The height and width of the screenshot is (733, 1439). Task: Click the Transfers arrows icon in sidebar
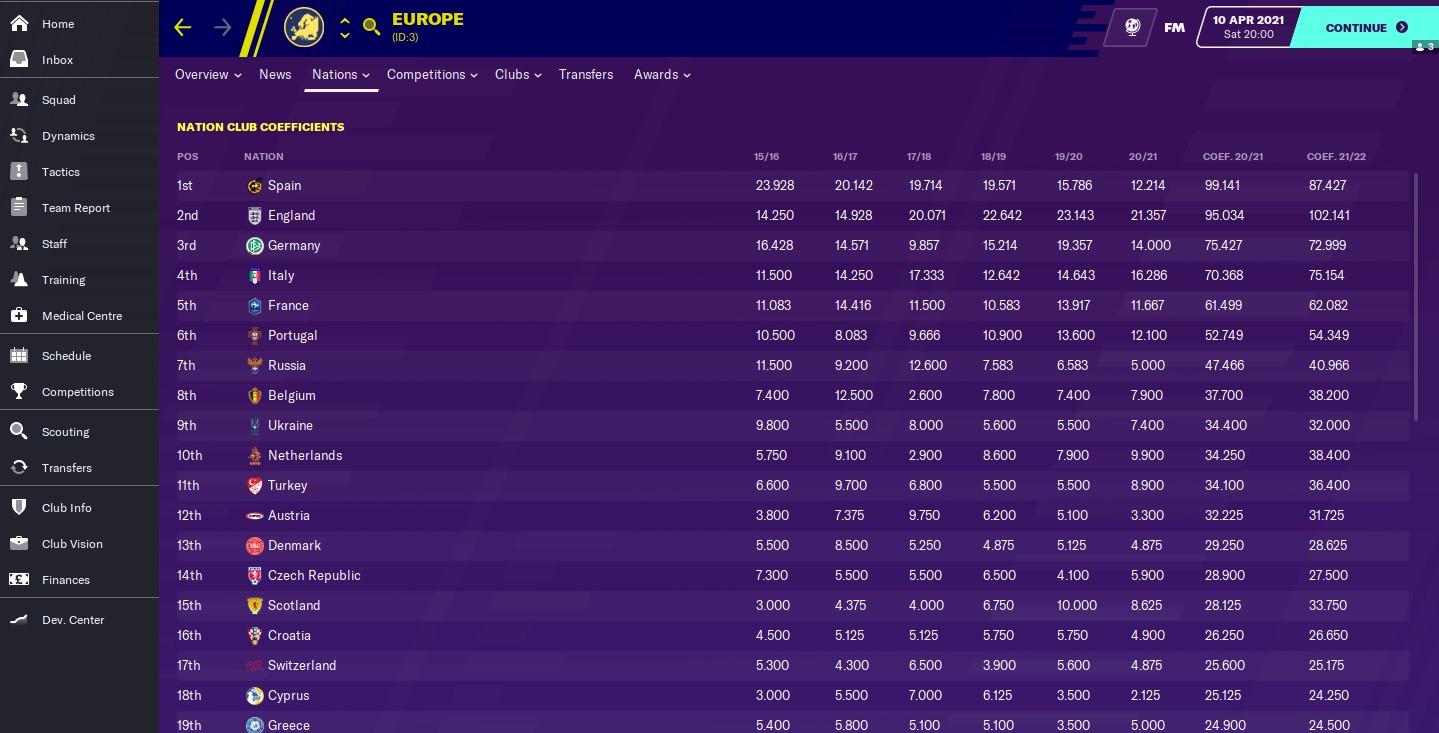19,467
